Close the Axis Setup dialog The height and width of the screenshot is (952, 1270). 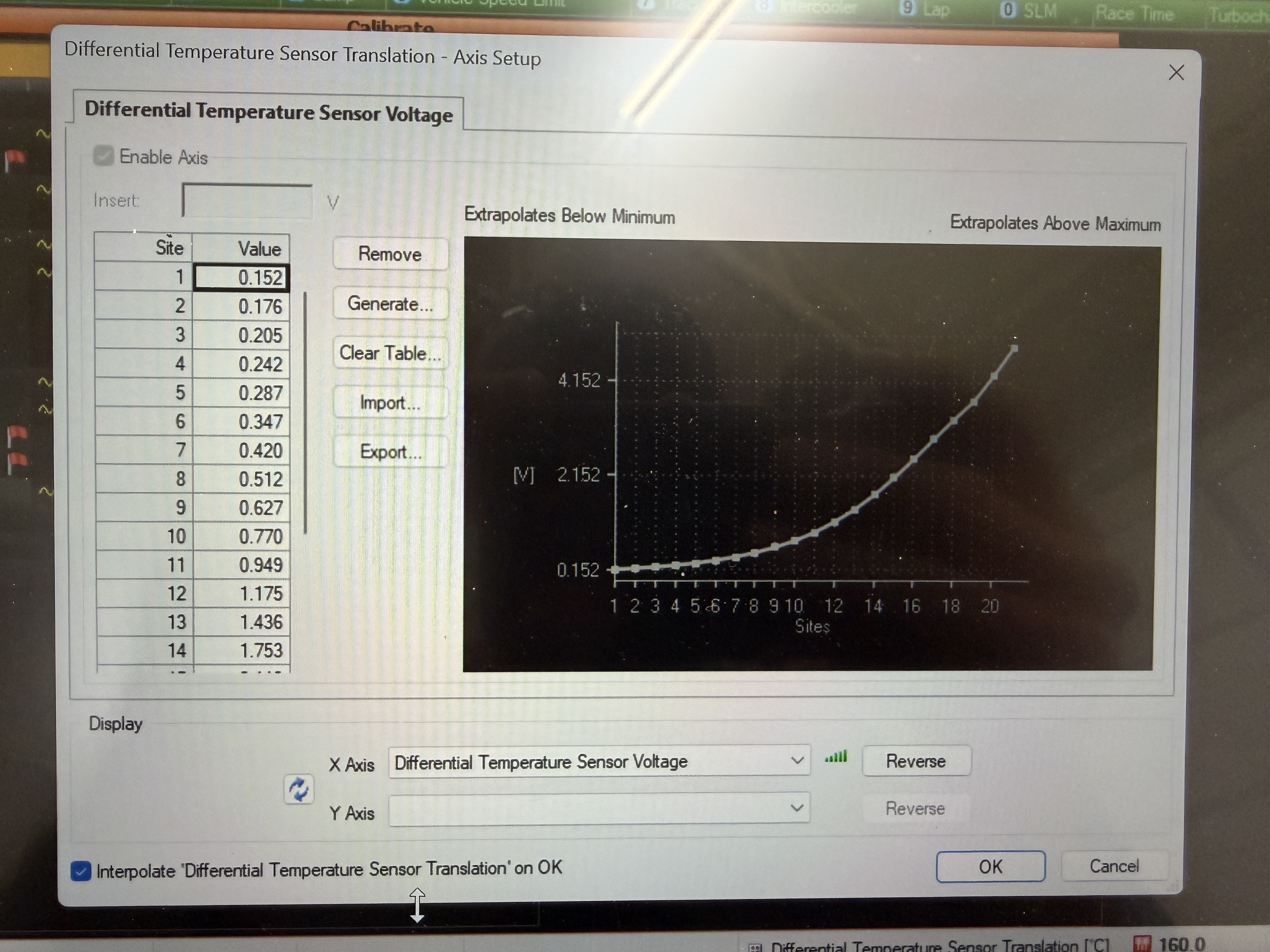1176,72
